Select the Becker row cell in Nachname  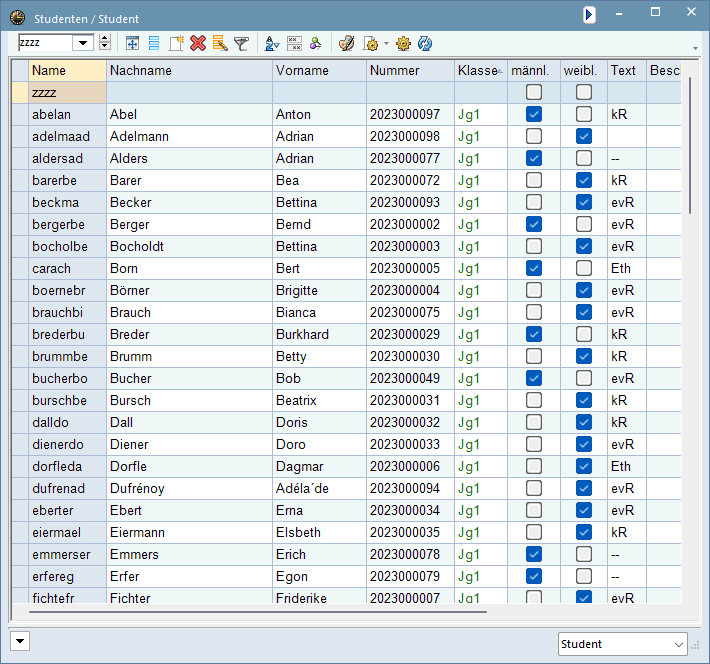click(188, 202)
